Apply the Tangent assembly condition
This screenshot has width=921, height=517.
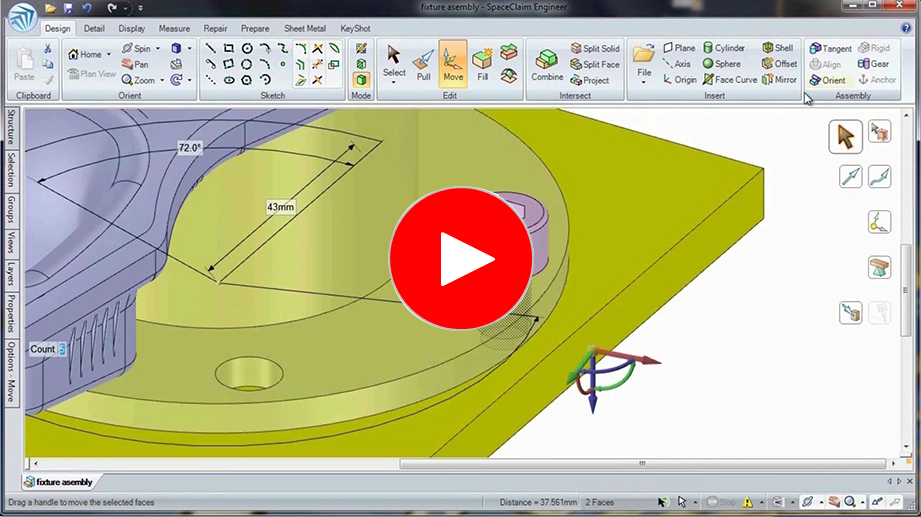point(830,48)
